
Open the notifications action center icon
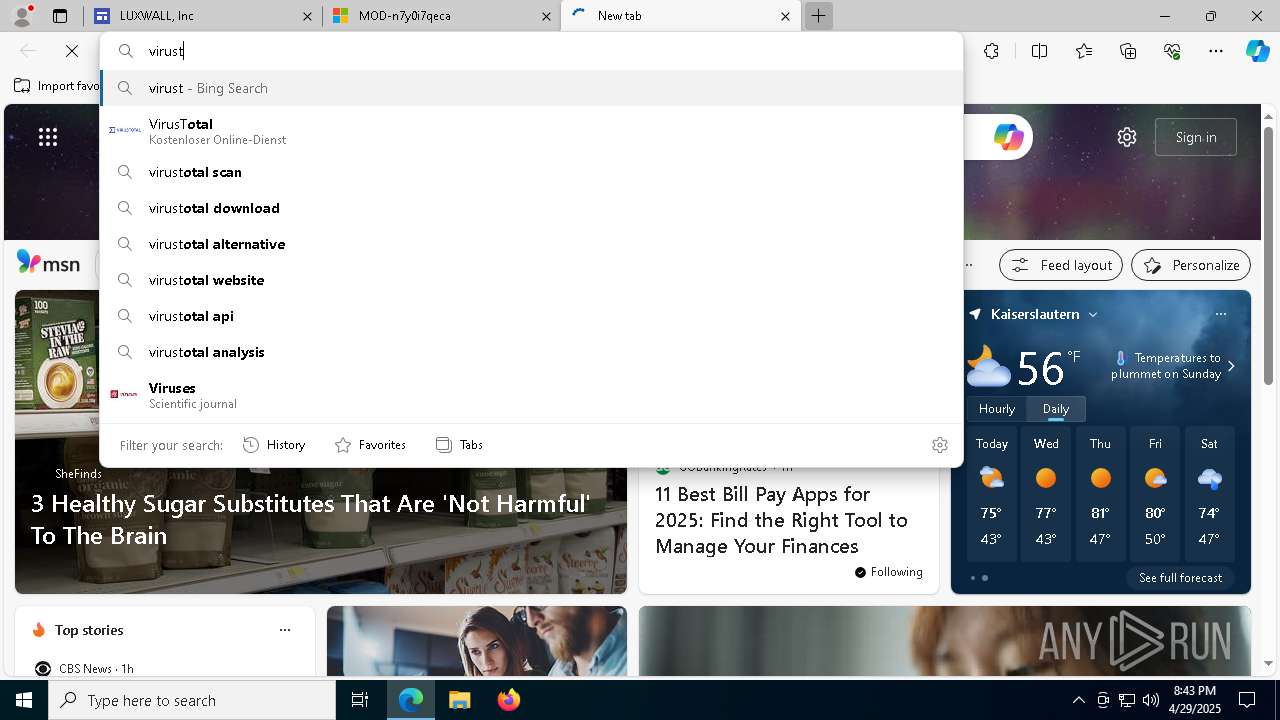pos(1247,700)
